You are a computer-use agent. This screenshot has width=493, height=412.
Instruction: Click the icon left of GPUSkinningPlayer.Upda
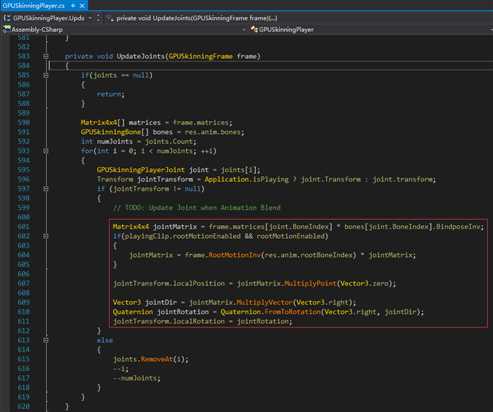(x=7, y=18)
